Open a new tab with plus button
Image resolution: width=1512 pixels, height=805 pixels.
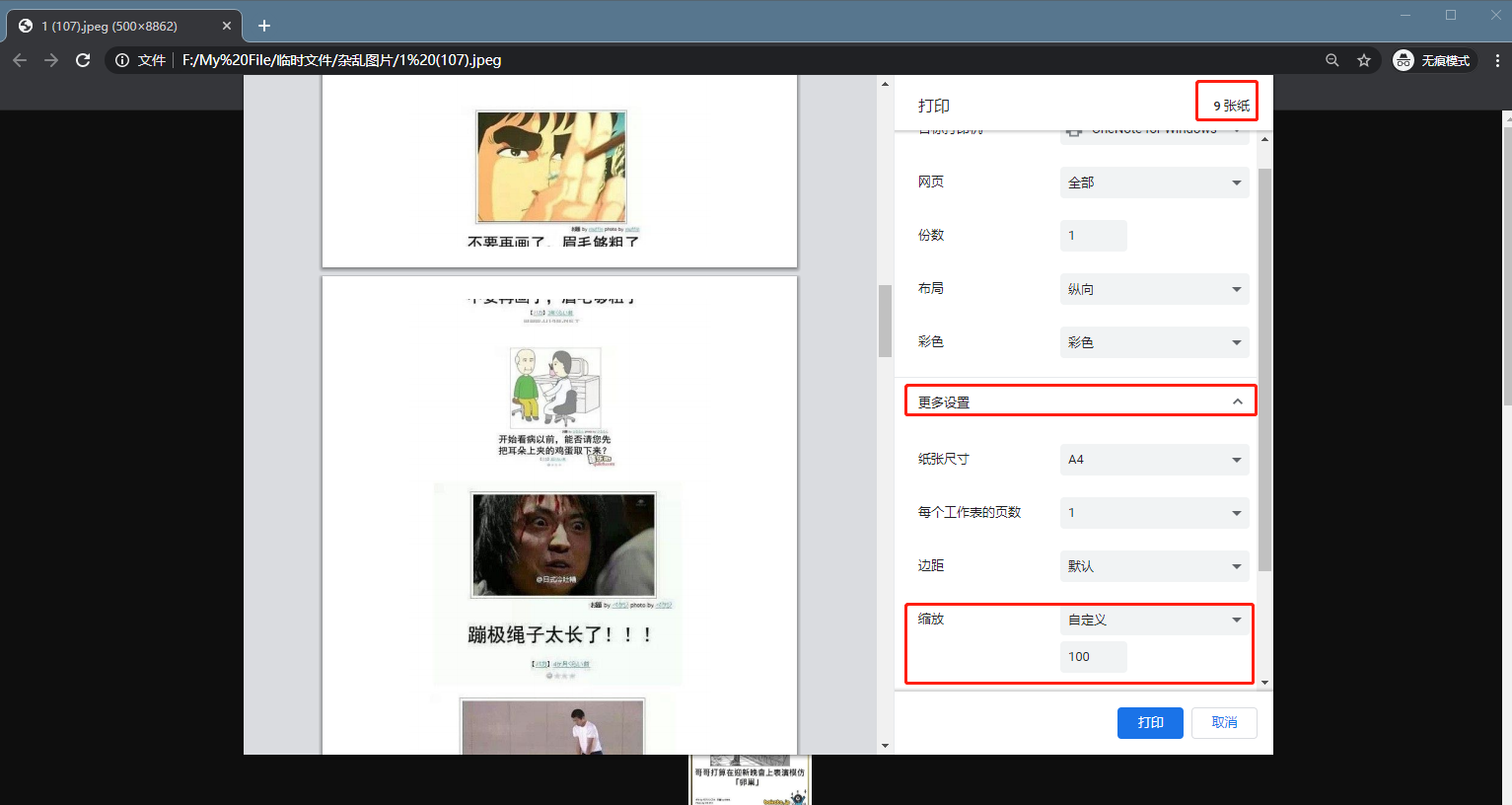(264, 26)
